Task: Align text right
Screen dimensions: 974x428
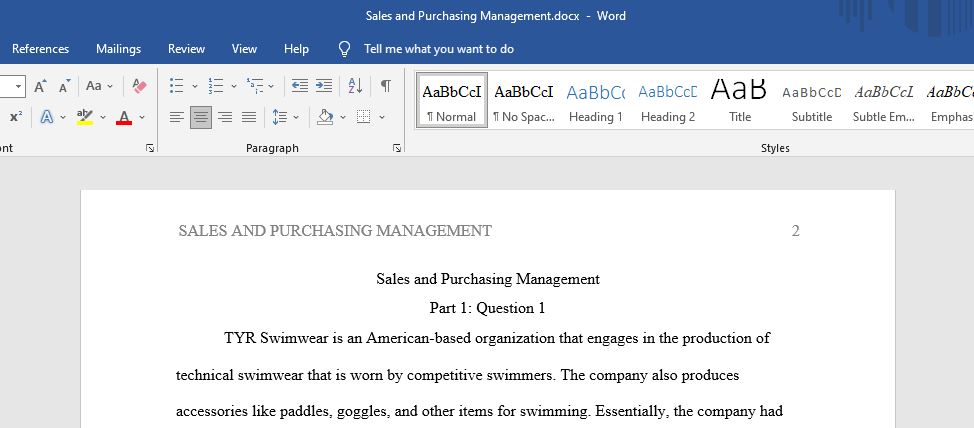Action: click(x=225, y=117)
